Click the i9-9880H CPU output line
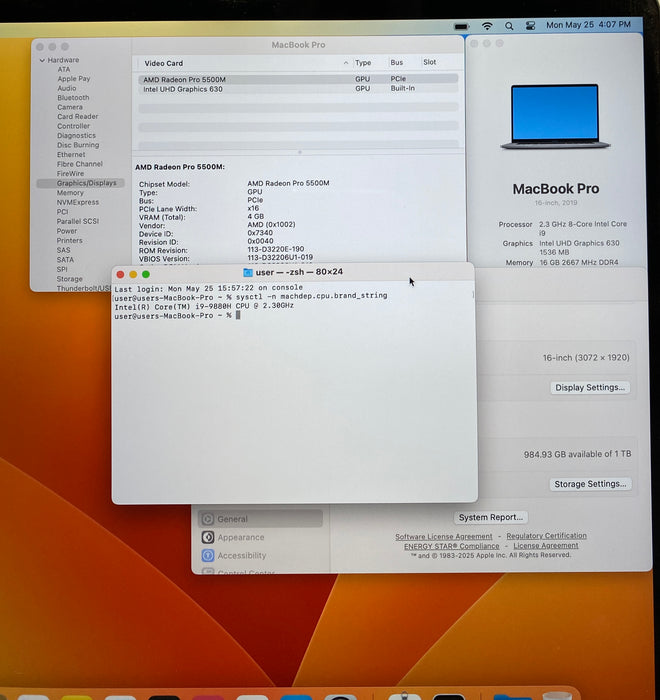660x700 pixels. click(x=204, y=306)
